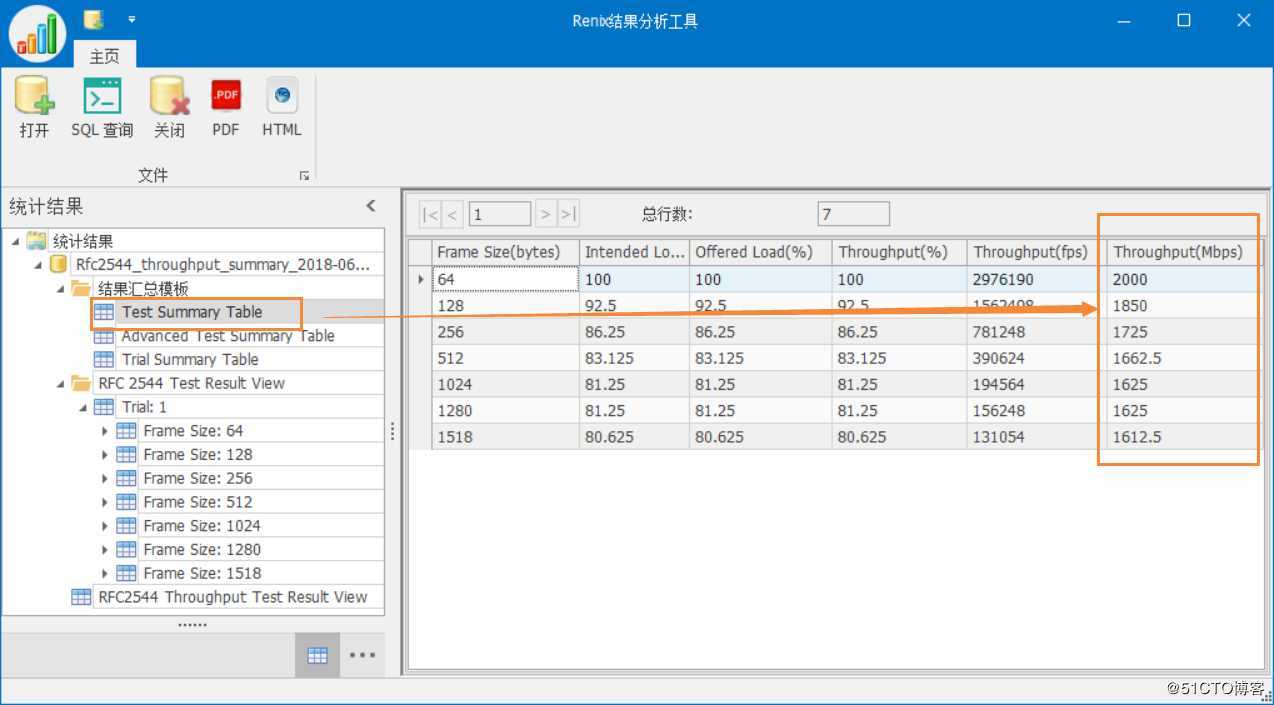Click the 194564 fps cell

[1037, 384]
